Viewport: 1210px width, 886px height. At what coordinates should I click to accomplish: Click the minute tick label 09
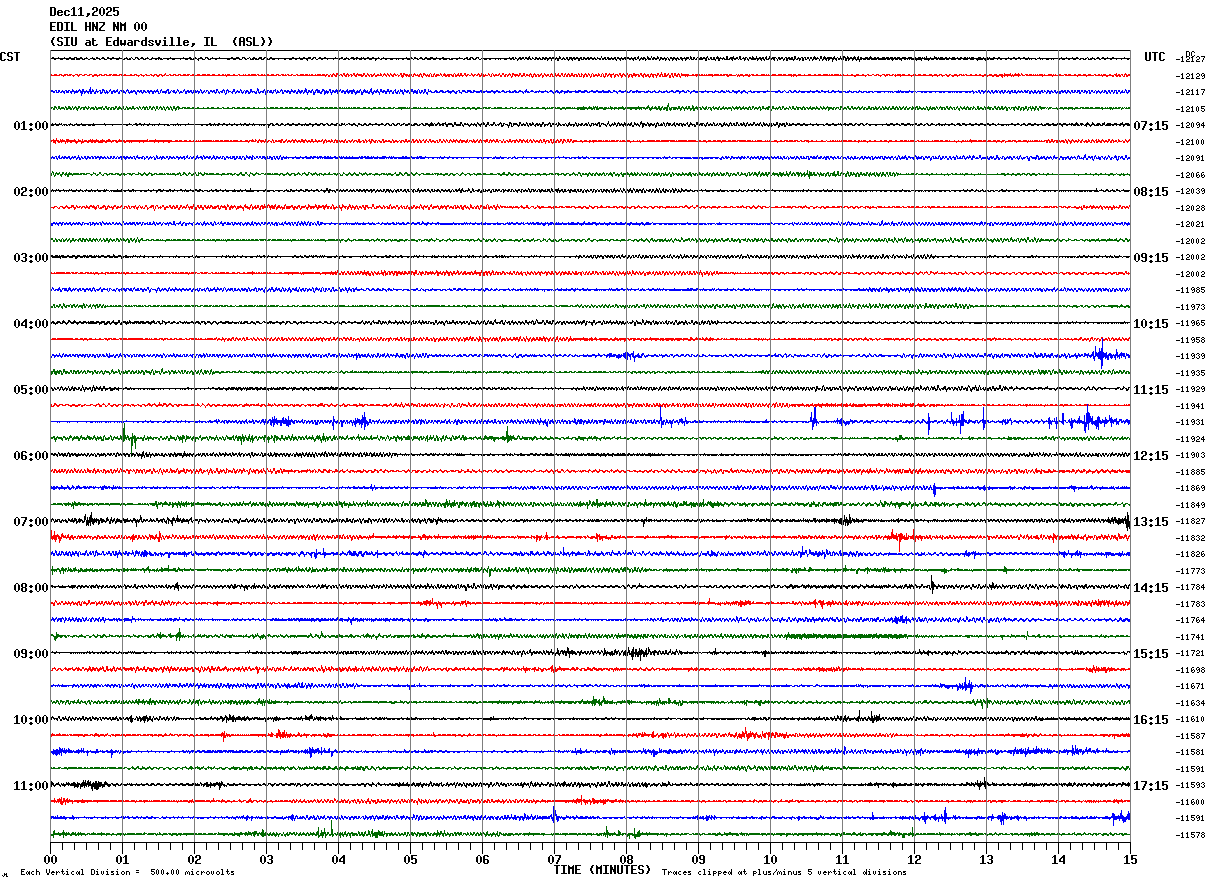click(699, 859)
